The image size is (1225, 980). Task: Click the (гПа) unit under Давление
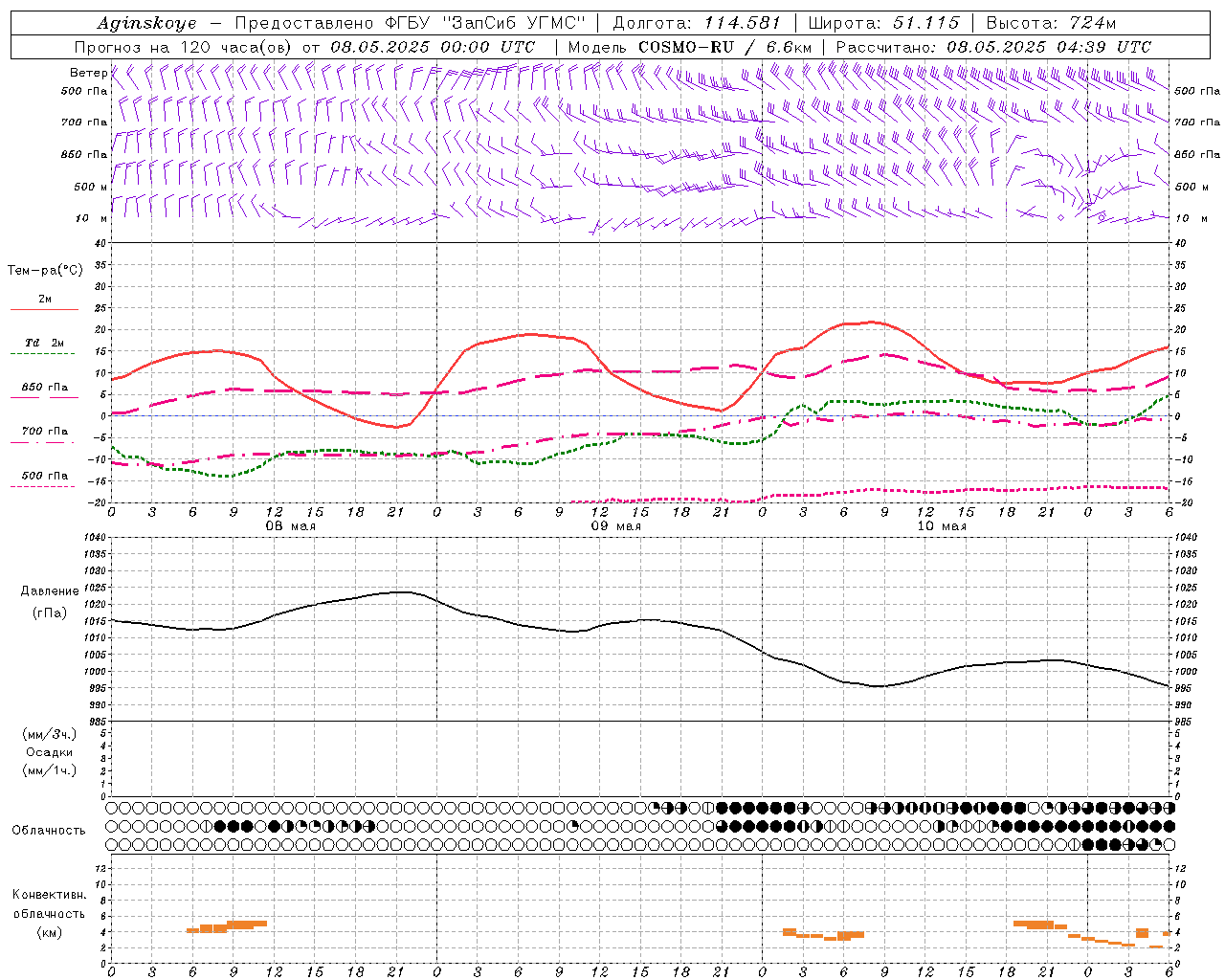(50, 612)
